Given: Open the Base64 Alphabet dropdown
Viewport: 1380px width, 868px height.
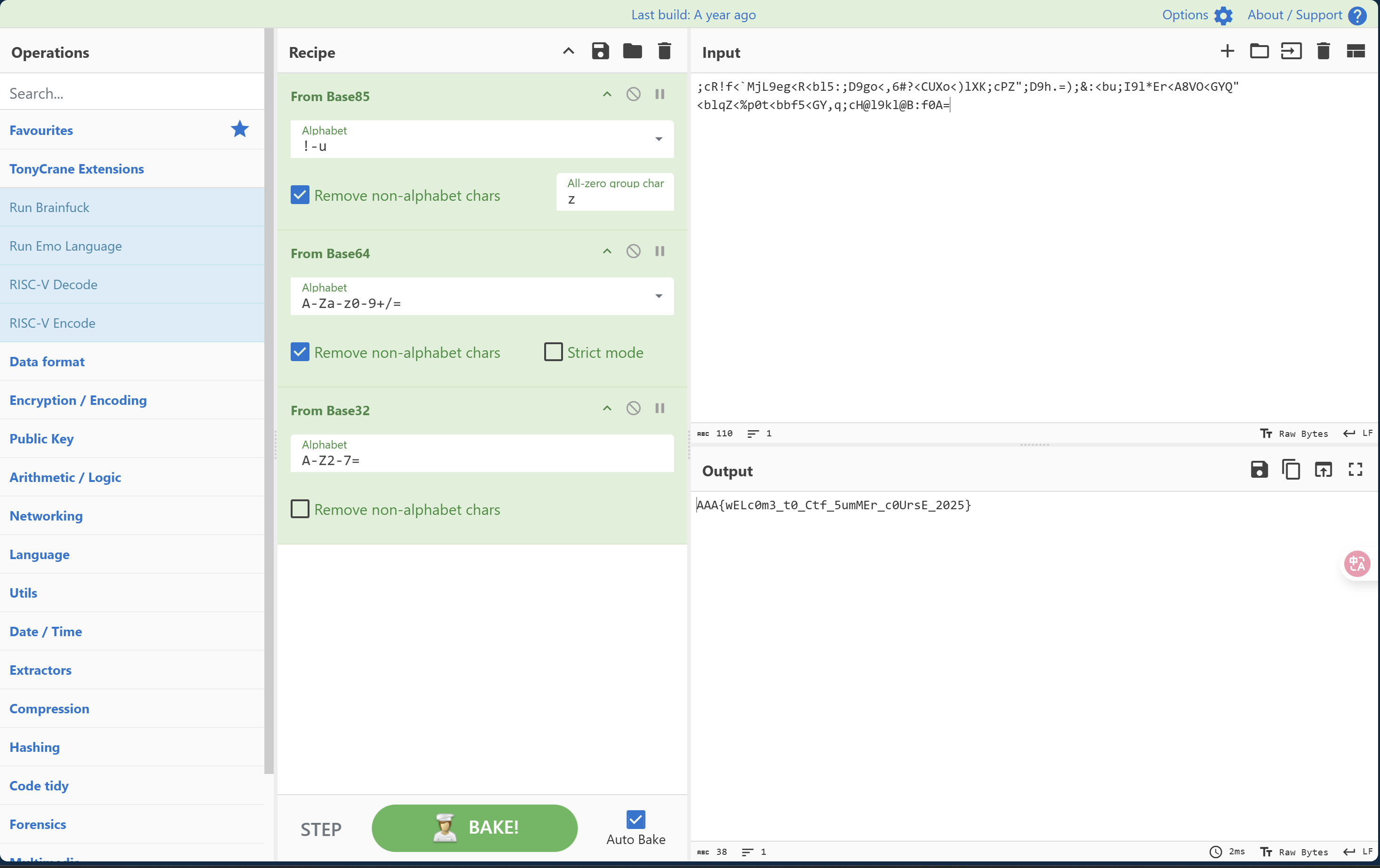Looking at the screenshot, I should click(658, 296).
